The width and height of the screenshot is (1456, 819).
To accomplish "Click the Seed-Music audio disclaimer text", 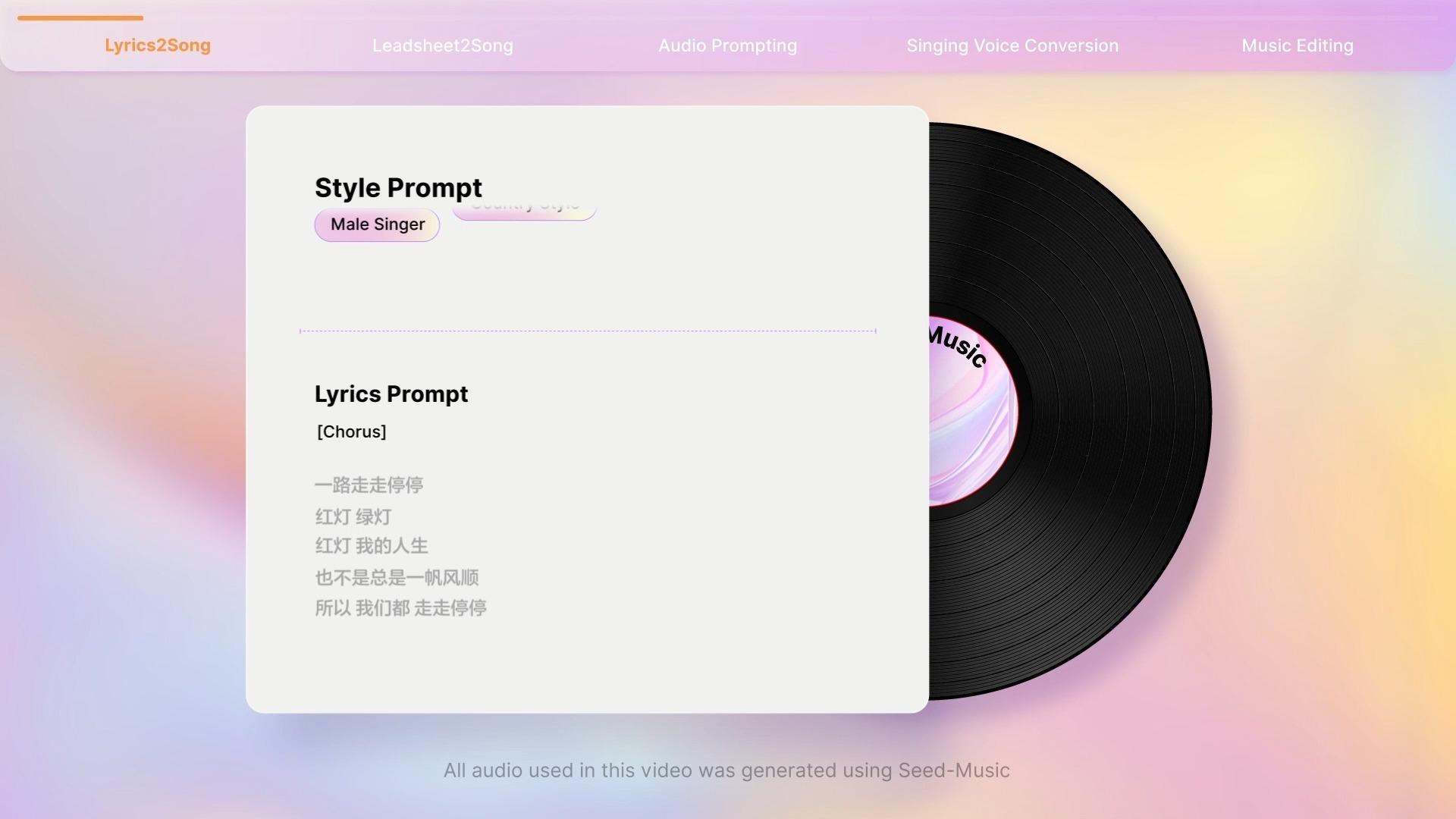I will point(726,770).
